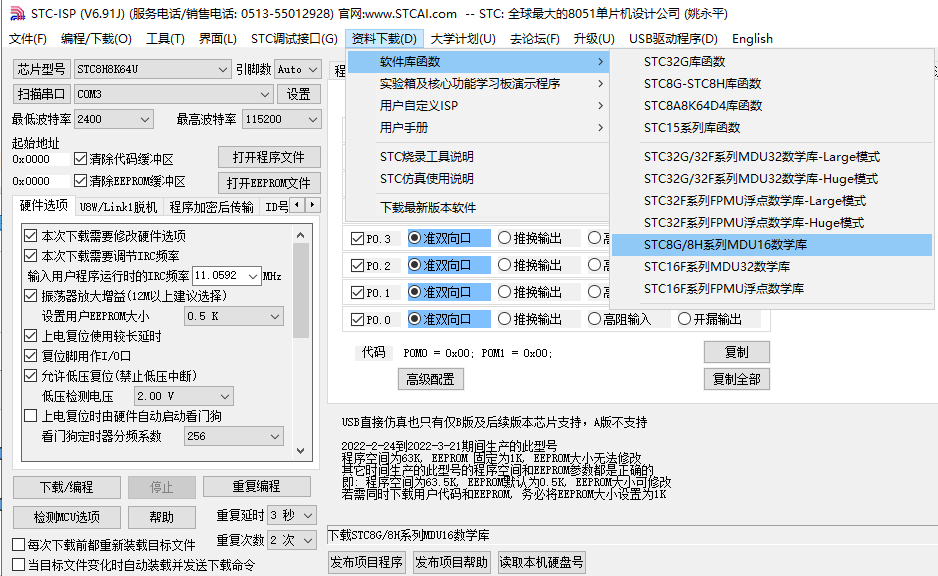Toggle 清除代码缓冲区 checkbox
Viewport: 938px width, 576px height.
pyautogui.click(x=80, y=159)
